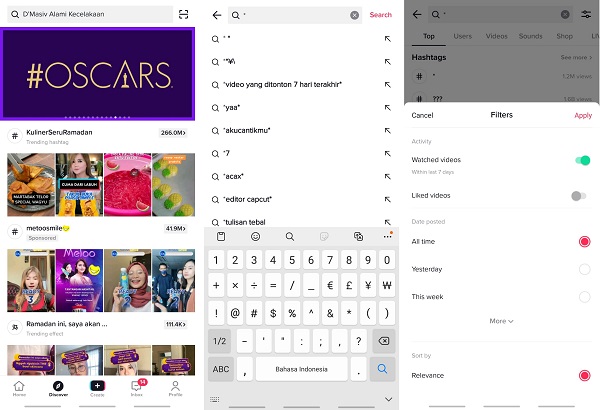Screen dimensions: 600x410
Task: Go back from search results screen
Action: click(x=417, y=15)
